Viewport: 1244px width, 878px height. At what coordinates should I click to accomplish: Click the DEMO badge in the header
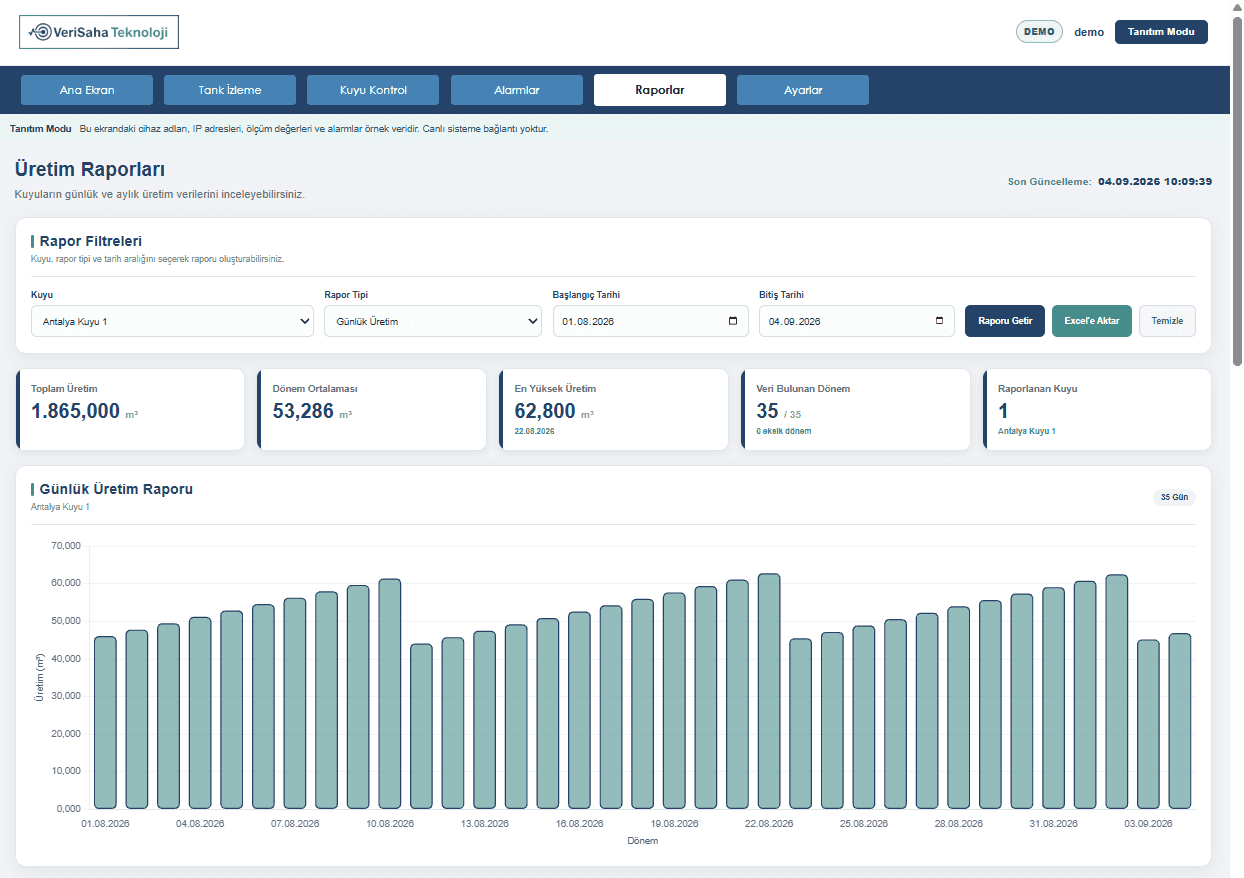(x=1039, y=32)
